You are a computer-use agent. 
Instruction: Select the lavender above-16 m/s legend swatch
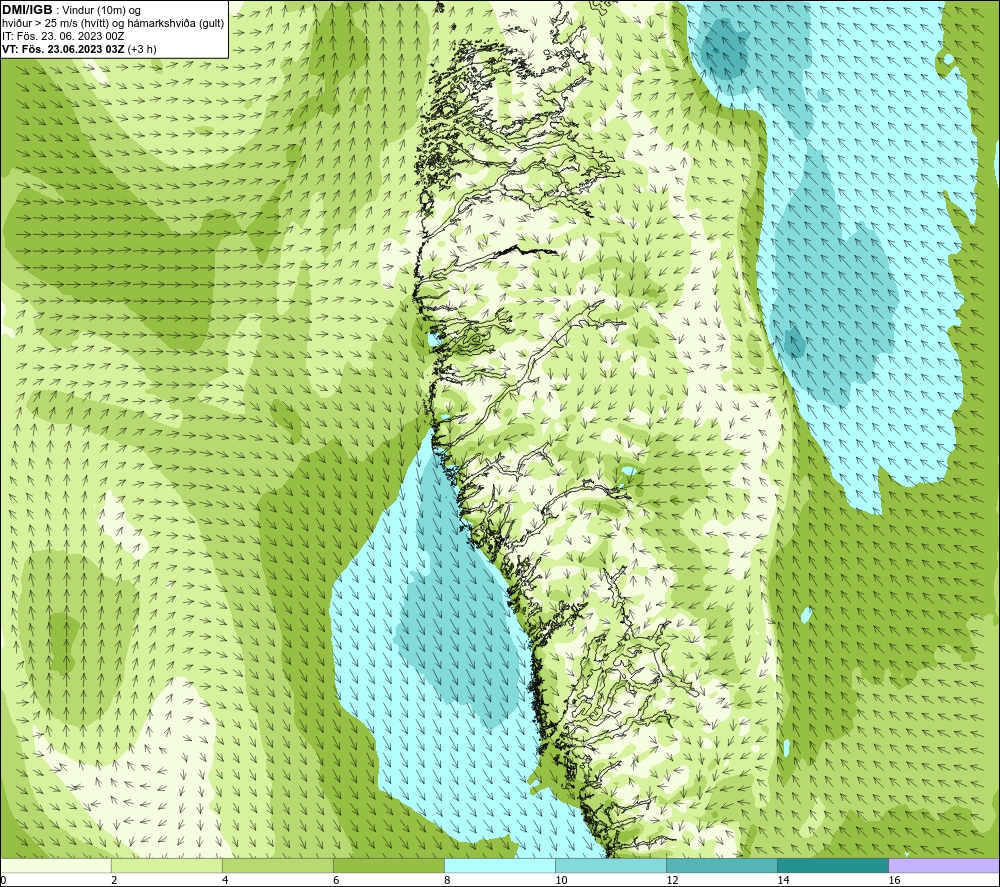click(944, 865)
